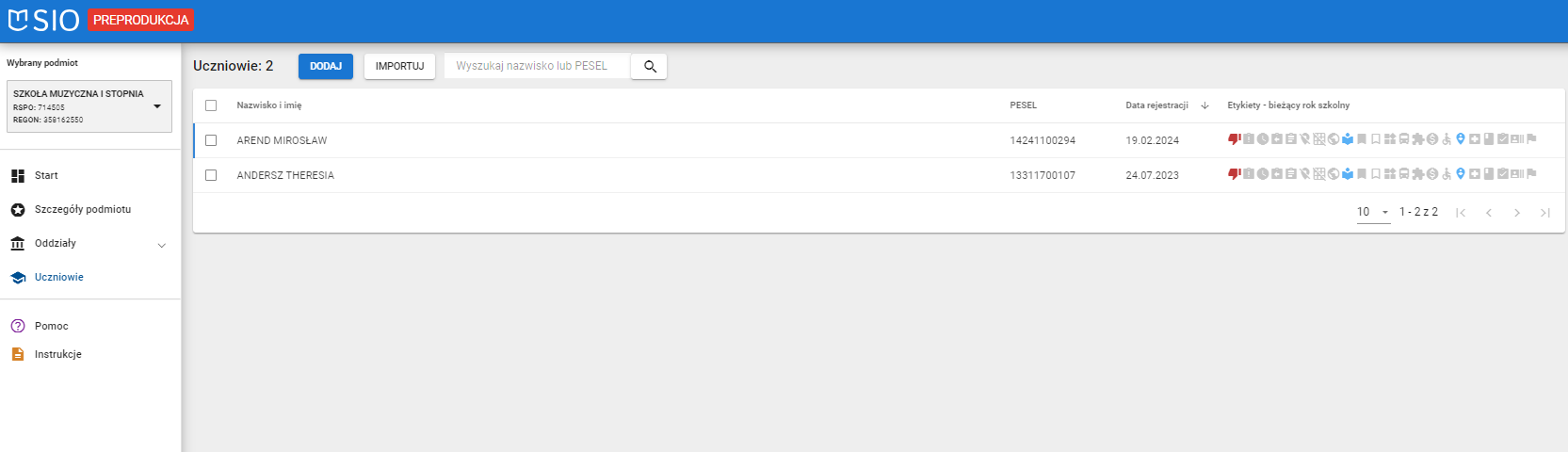The width and height of the screenshot is (1568, 452).
Task: Click blue location pin icon for AREND MIROSŁAW
Action: coord(1461,139)
